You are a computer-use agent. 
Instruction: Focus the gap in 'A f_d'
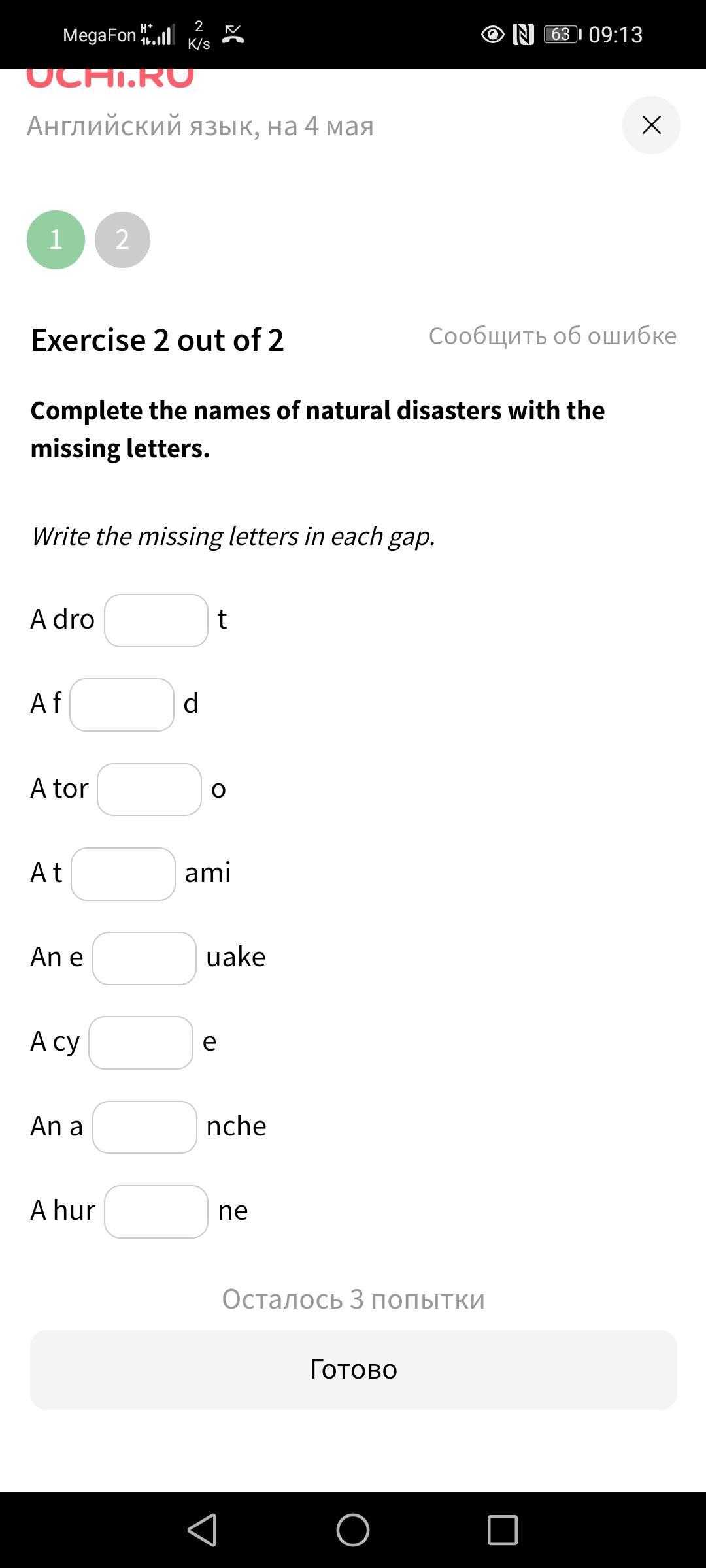coord(122,705)
